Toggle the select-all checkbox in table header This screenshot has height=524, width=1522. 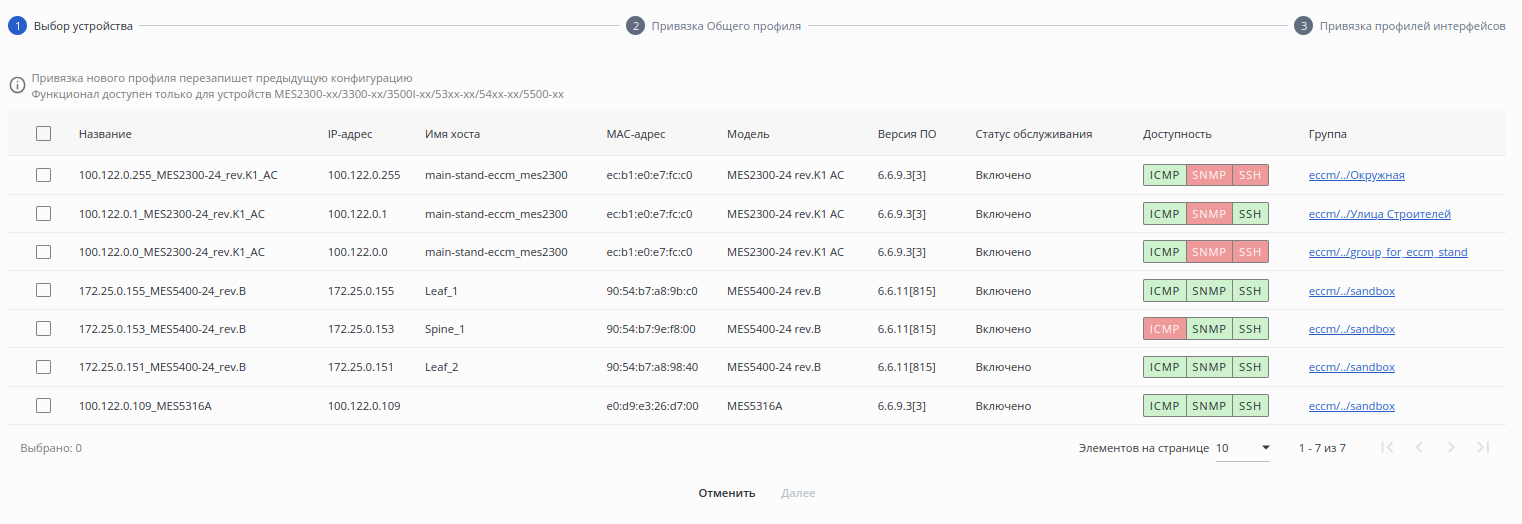click(x=43, y=133)
